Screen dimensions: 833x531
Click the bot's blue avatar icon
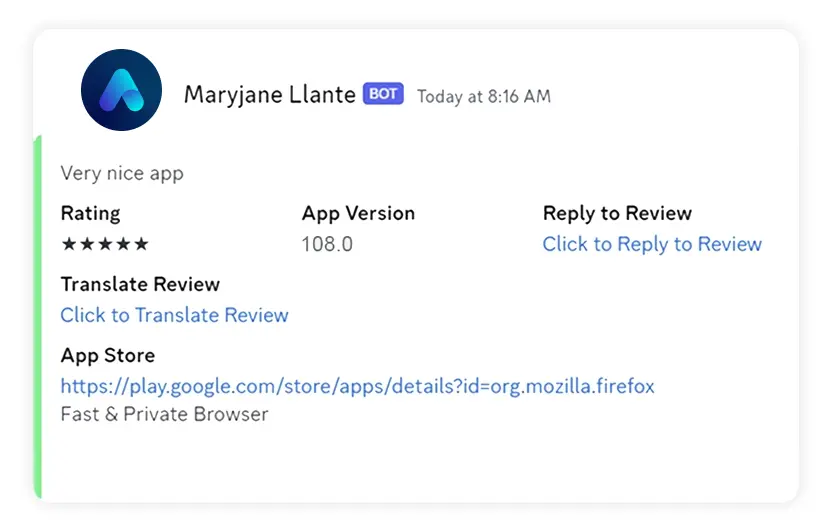(121, 90)
